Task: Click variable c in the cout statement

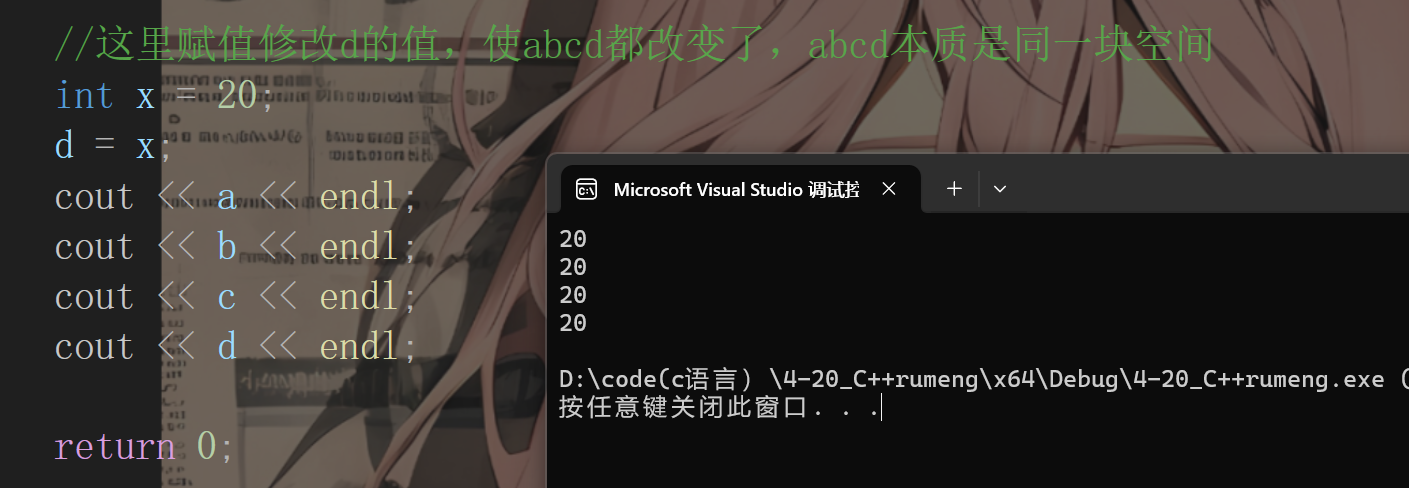Action: pos(227,297)
